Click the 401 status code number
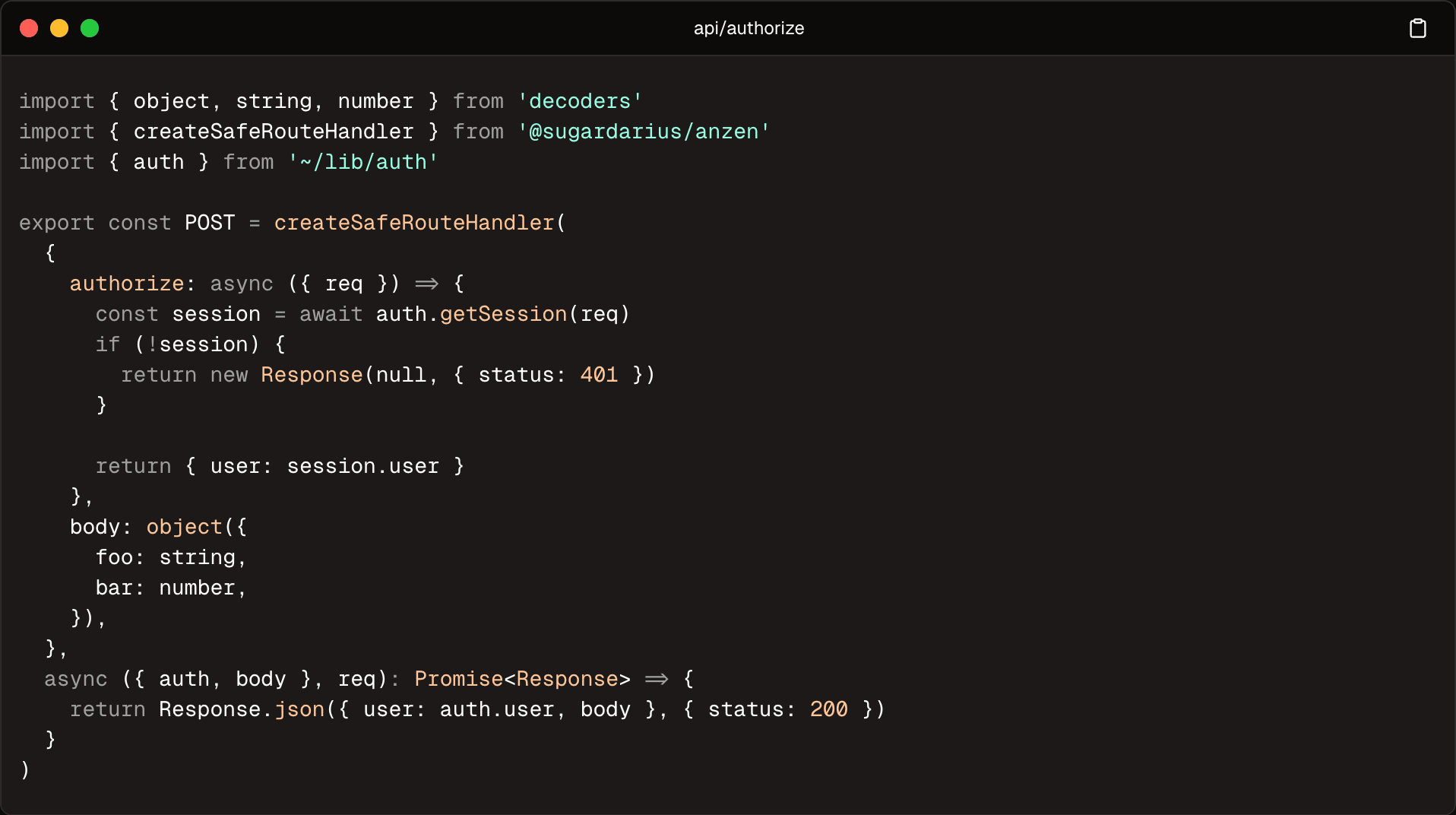This screenshot has width=1456, height=815. (599, 375)
